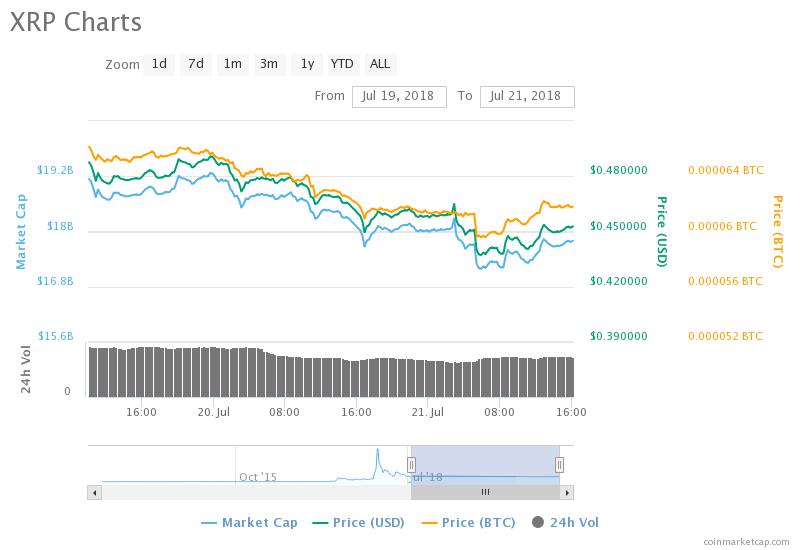This screenshot has height=550, width=800.
Task: Click the $15.6B market cap axis label
Action: pyautogui.click(x=55, y=336)
